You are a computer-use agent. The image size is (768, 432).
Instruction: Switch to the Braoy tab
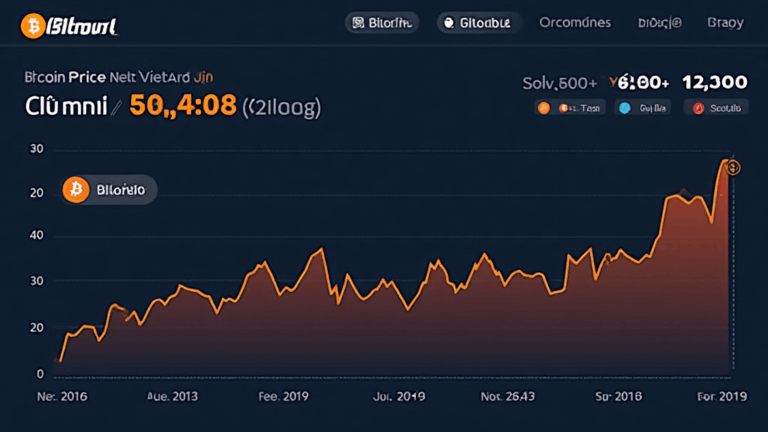(x=725, y=22)
